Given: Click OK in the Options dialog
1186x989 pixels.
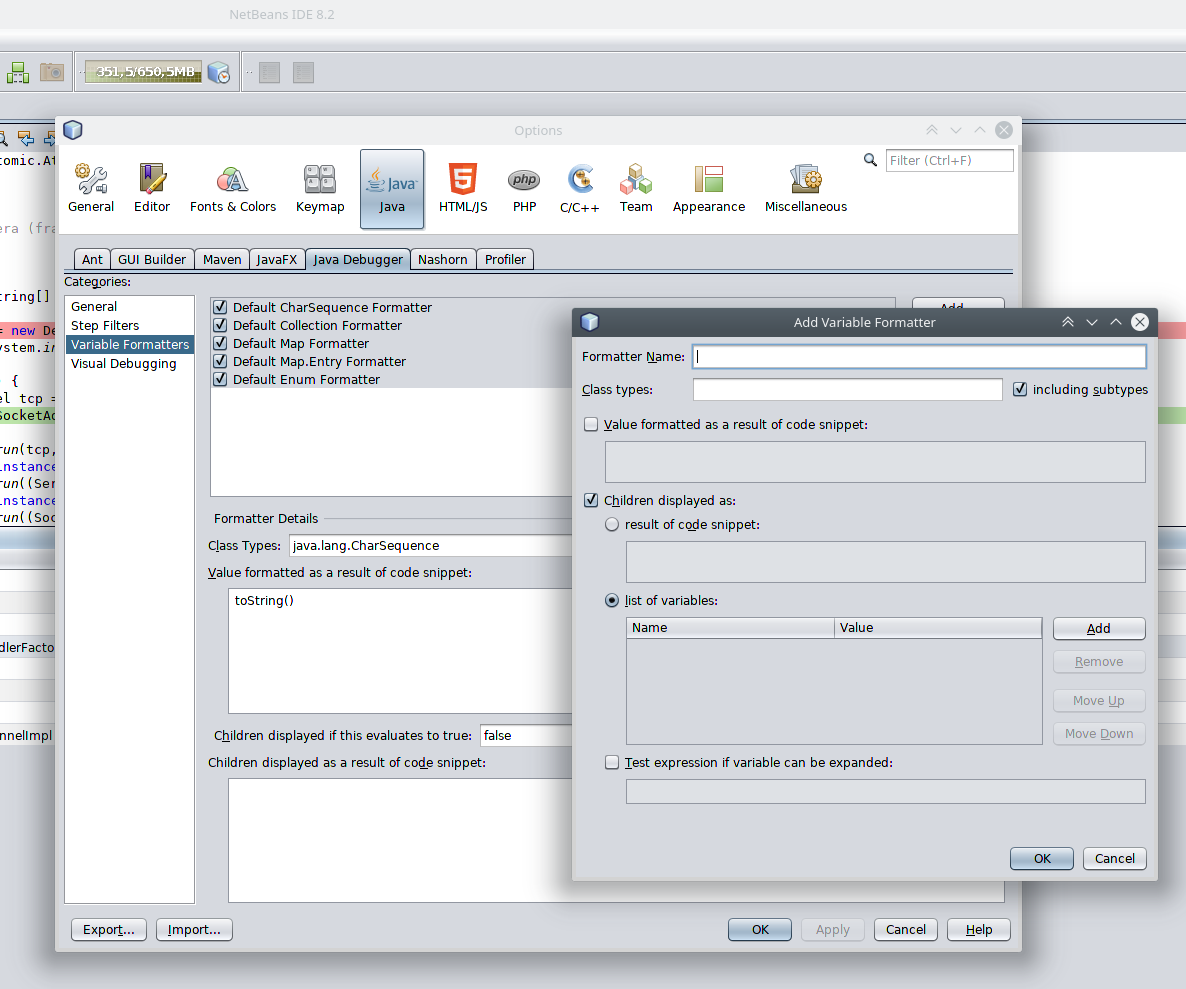Looking at the screenshot, I should point(760,929).
